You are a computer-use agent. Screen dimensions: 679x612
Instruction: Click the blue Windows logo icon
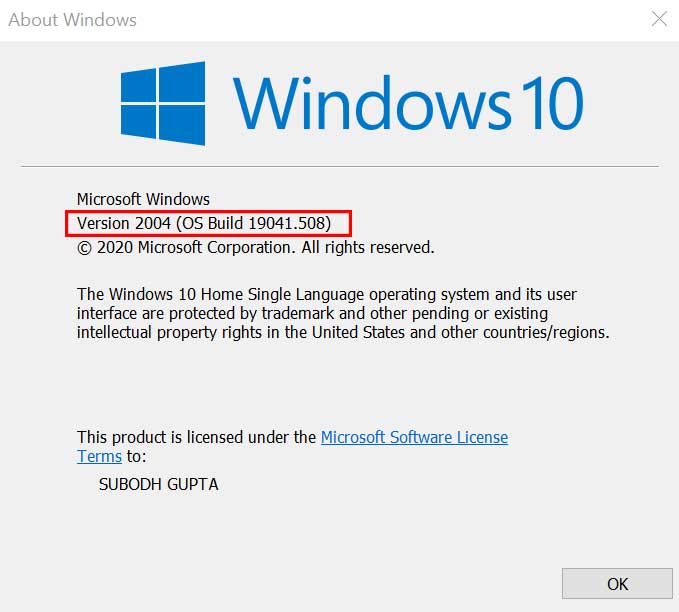(163, 104)
